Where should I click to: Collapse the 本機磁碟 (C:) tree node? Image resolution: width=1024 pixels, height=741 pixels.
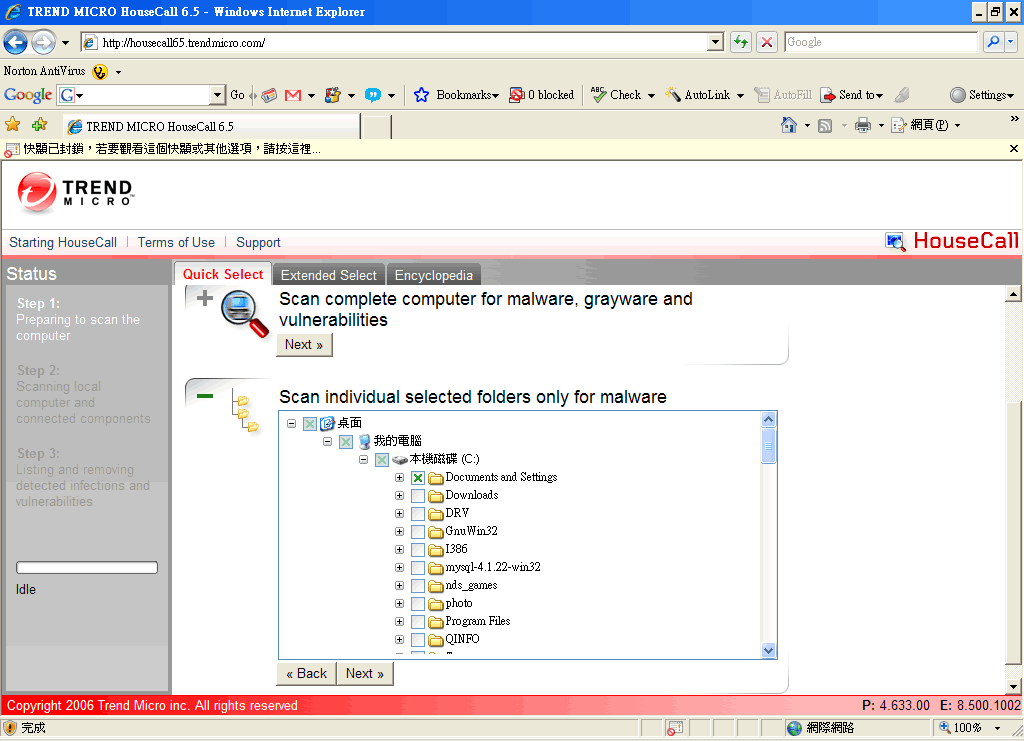(x=364, y=460)
